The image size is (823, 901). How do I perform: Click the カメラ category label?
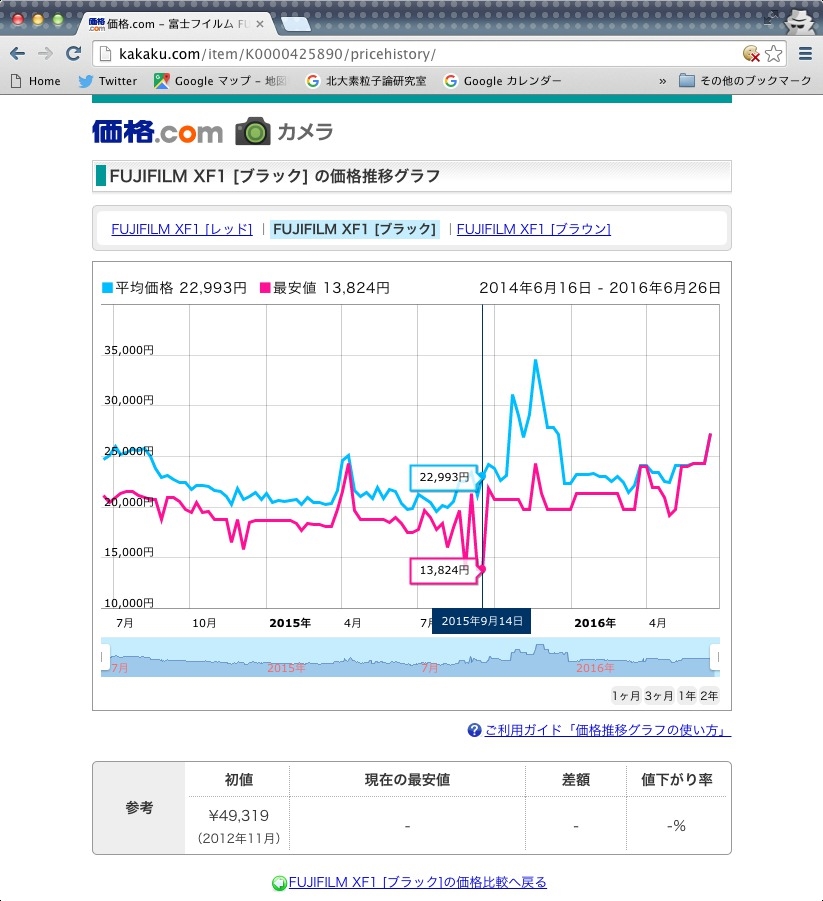coord(305,132)
